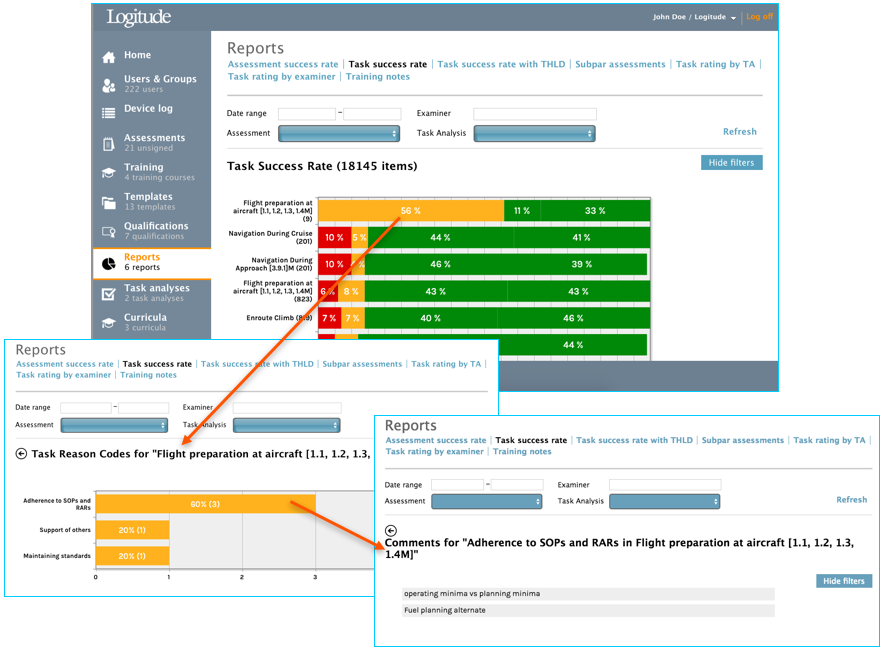Click the Home house icon in sidebar

pyautogui.click(x=109, y=56)
